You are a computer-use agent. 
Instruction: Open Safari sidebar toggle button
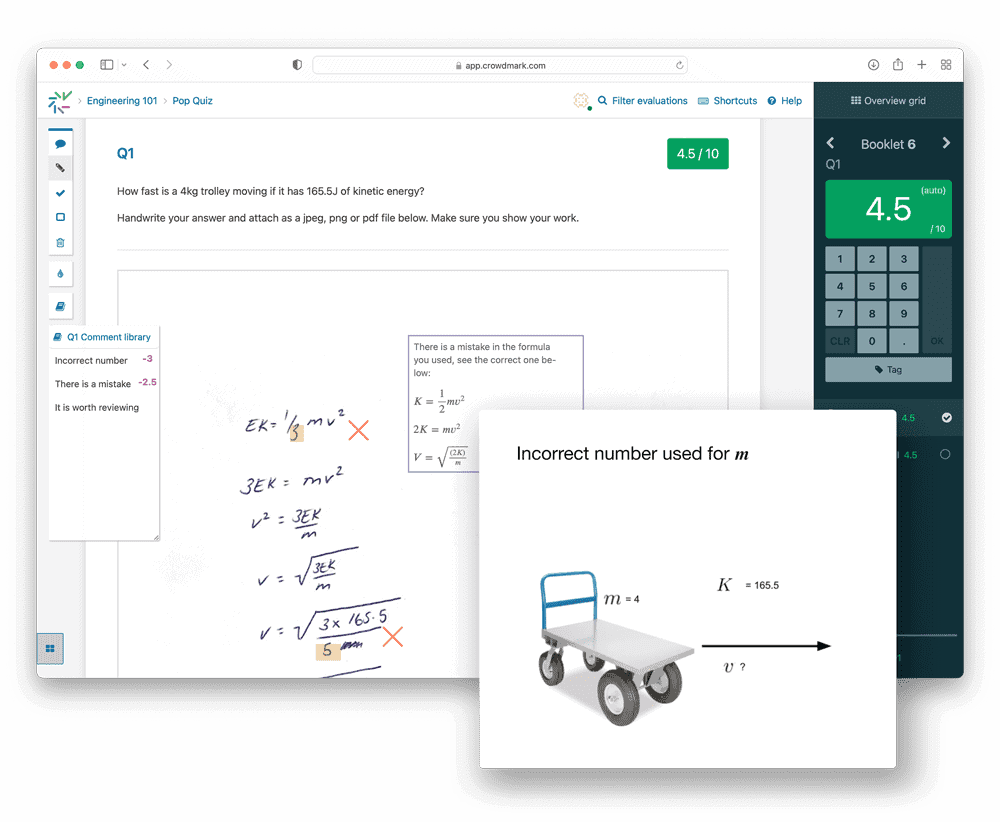click(x=107, y=65)
